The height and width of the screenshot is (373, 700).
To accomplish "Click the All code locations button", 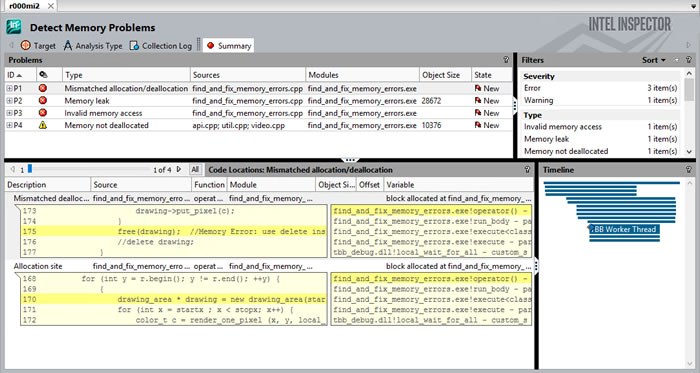I will (x=195, y=170).
